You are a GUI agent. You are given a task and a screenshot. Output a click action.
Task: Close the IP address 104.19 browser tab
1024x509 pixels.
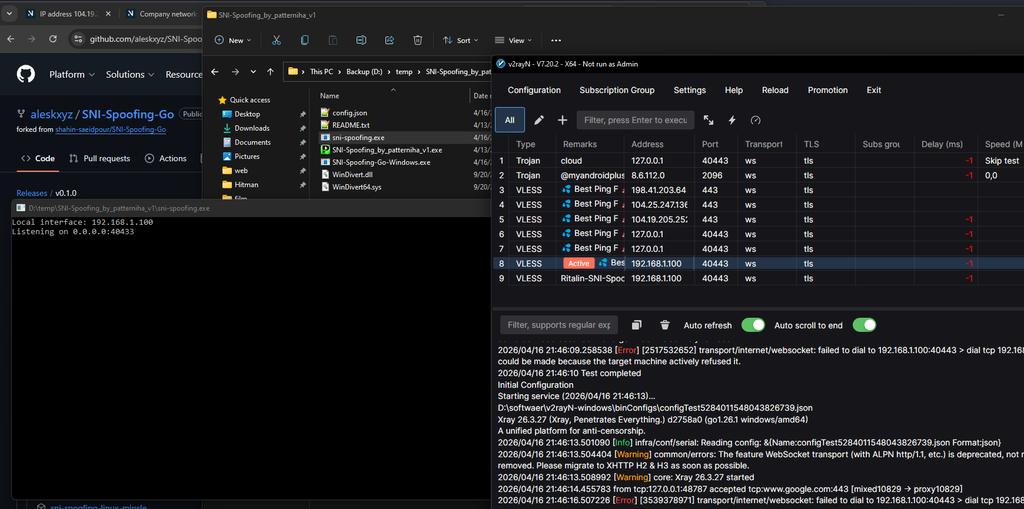[108, 13]
